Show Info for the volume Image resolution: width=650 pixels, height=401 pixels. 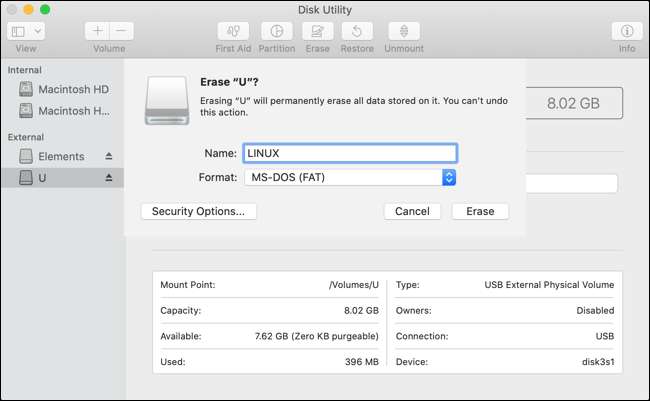627,31
